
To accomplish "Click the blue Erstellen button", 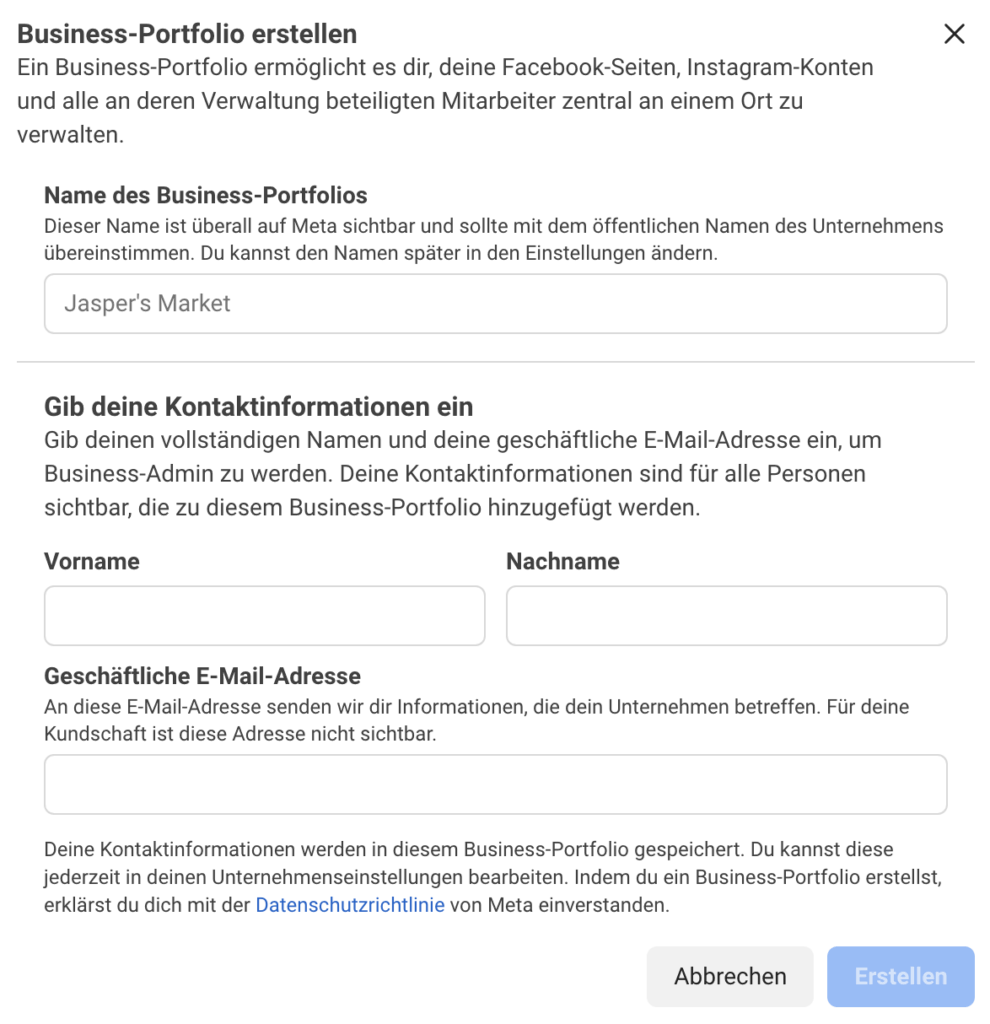I will 900,976.
